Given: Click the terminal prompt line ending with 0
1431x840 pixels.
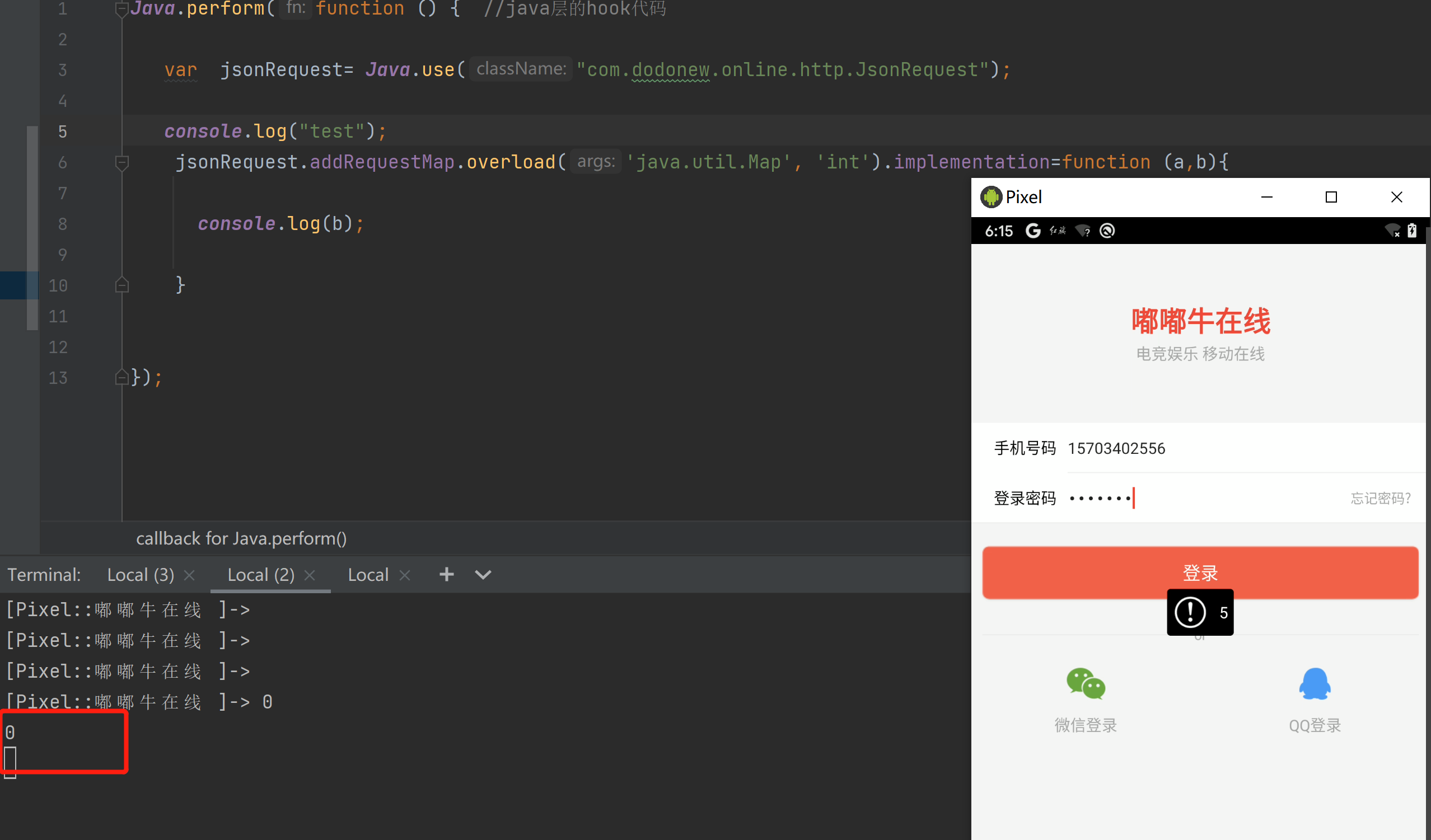Looking at the screenshot, I should point(139,702).
